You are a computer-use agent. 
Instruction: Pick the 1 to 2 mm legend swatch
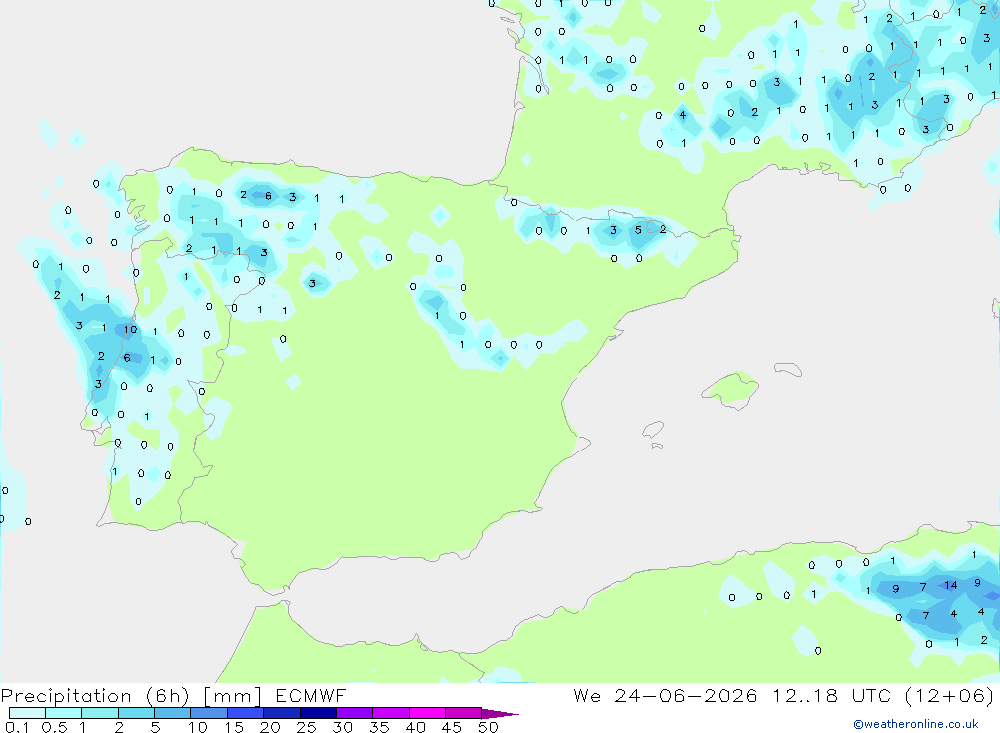tap(100, 713)
